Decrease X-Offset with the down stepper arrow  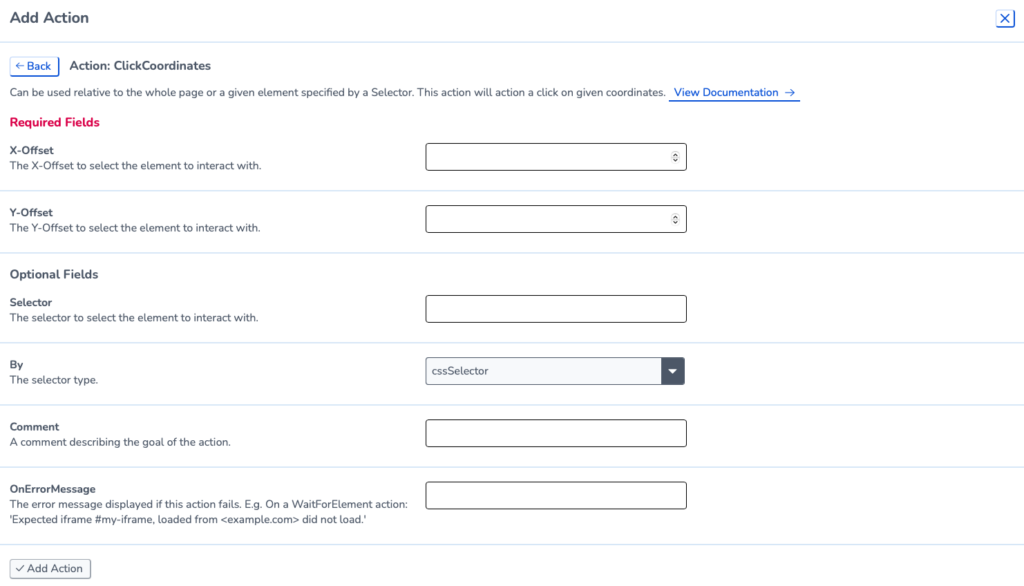point(675,160)
